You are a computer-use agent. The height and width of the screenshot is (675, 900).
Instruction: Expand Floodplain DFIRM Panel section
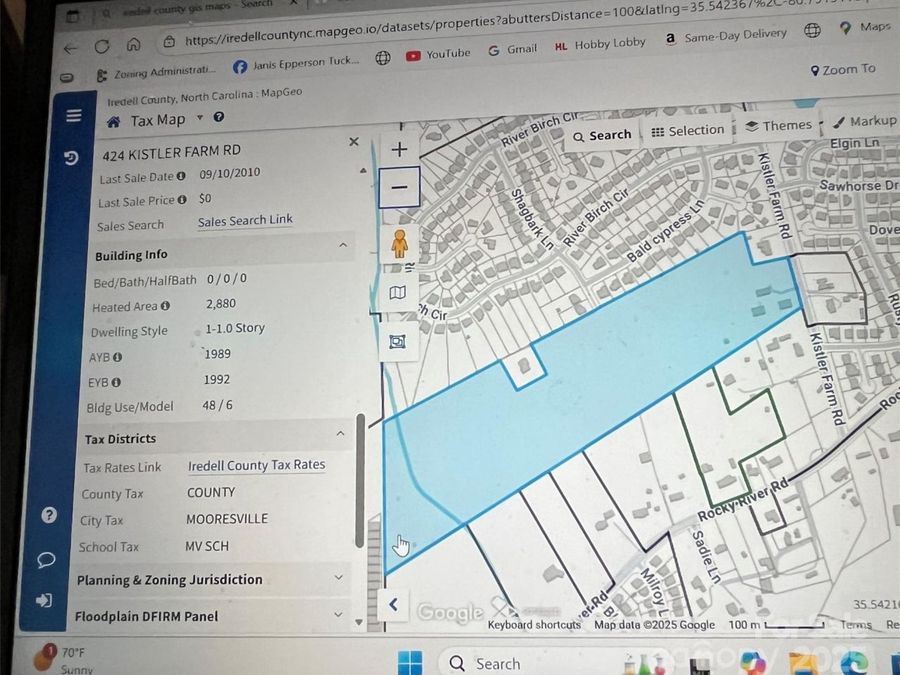point(338,615)
